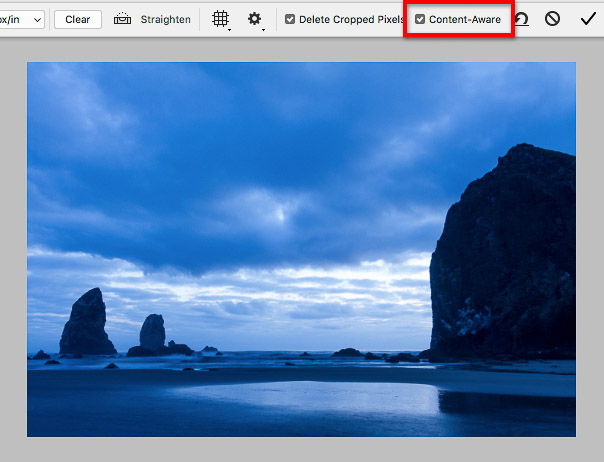
Task: Select the Straighten level icon
Action: [122, 19]
